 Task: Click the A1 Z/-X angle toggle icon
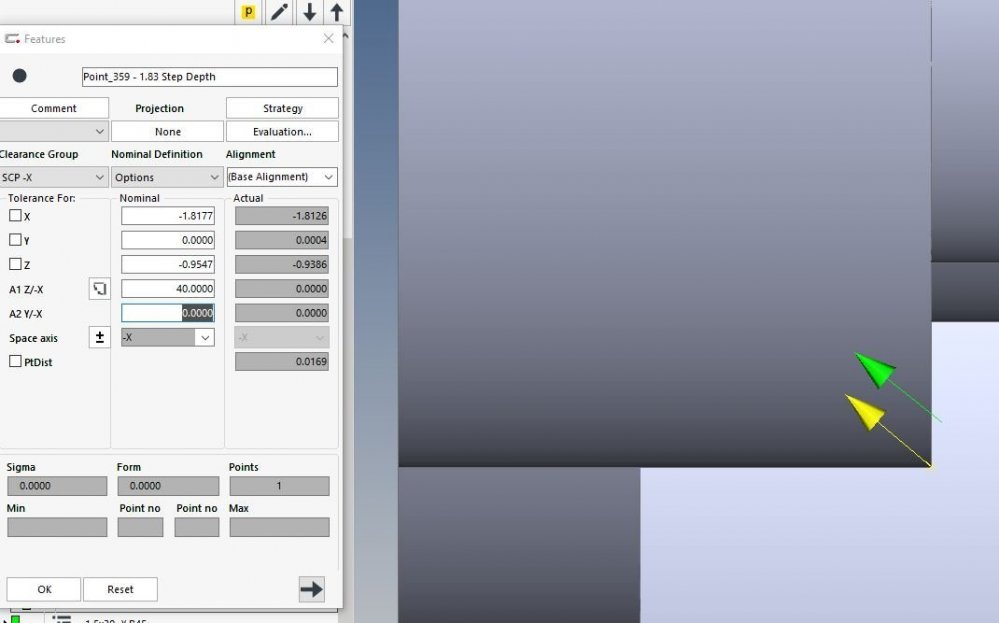(99, 289)
